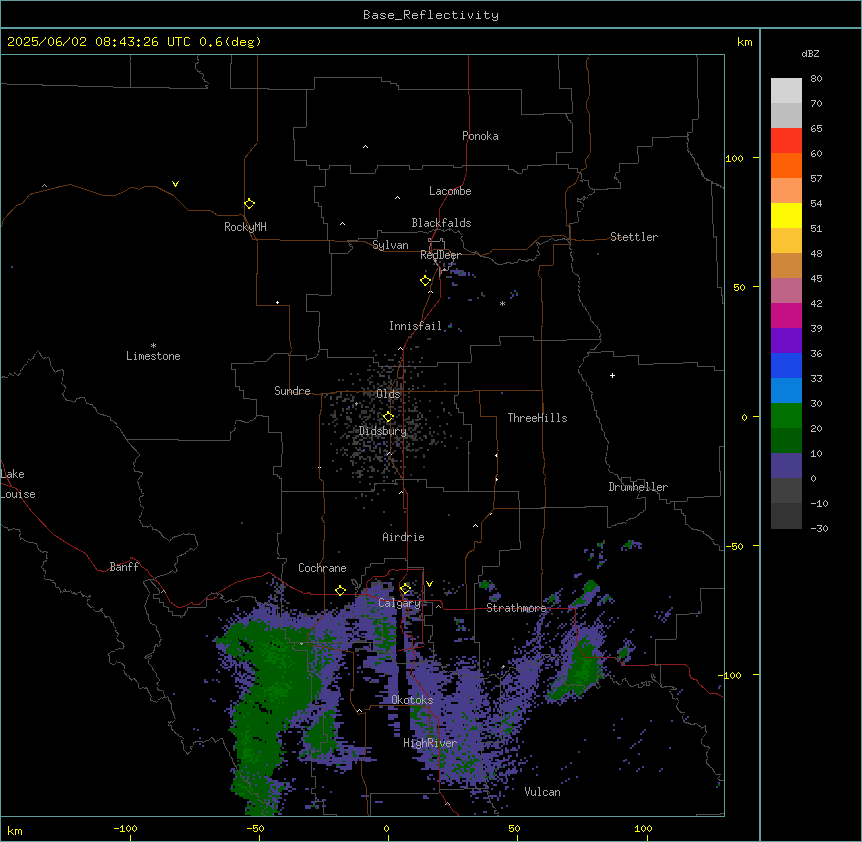
Task: Click the Banff town label
Action: (124, 567)
